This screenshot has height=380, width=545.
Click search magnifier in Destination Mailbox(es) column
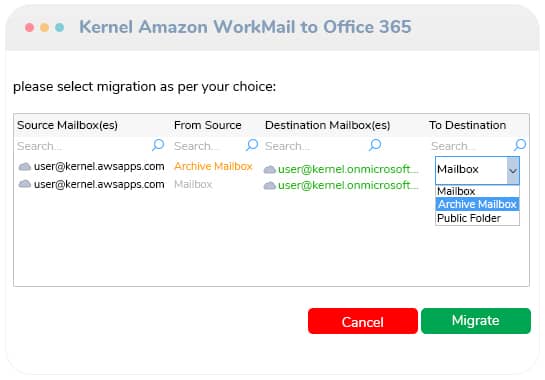pos(375,145)
